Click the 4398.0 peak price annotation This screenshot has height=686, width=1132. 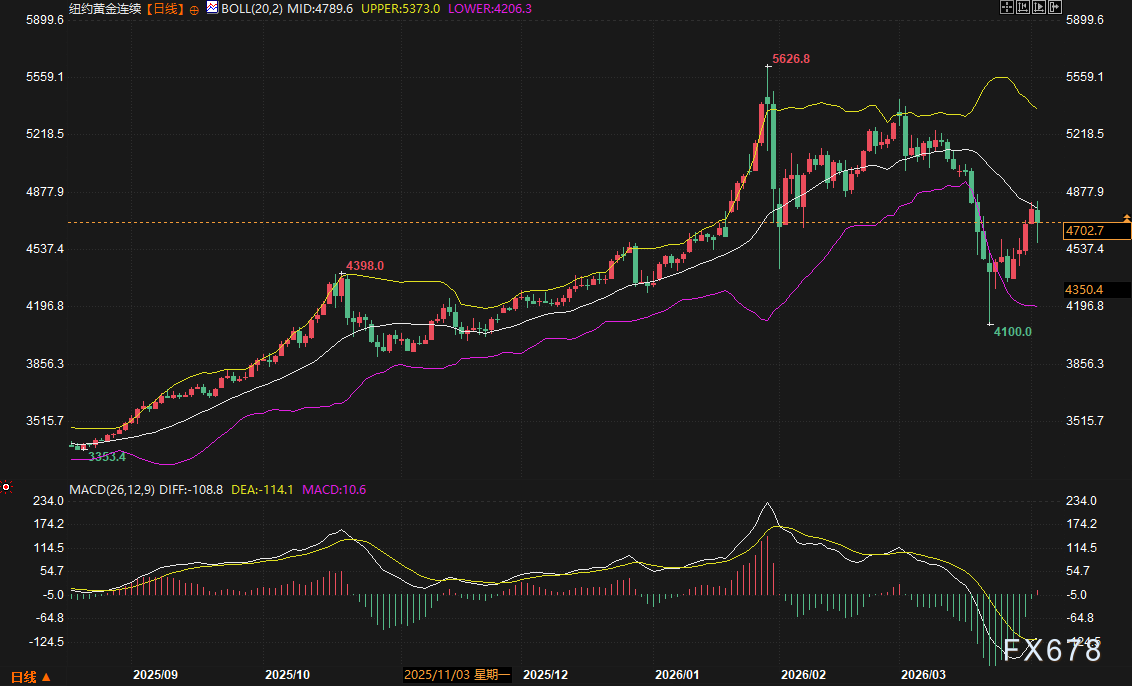click(365, 265)
